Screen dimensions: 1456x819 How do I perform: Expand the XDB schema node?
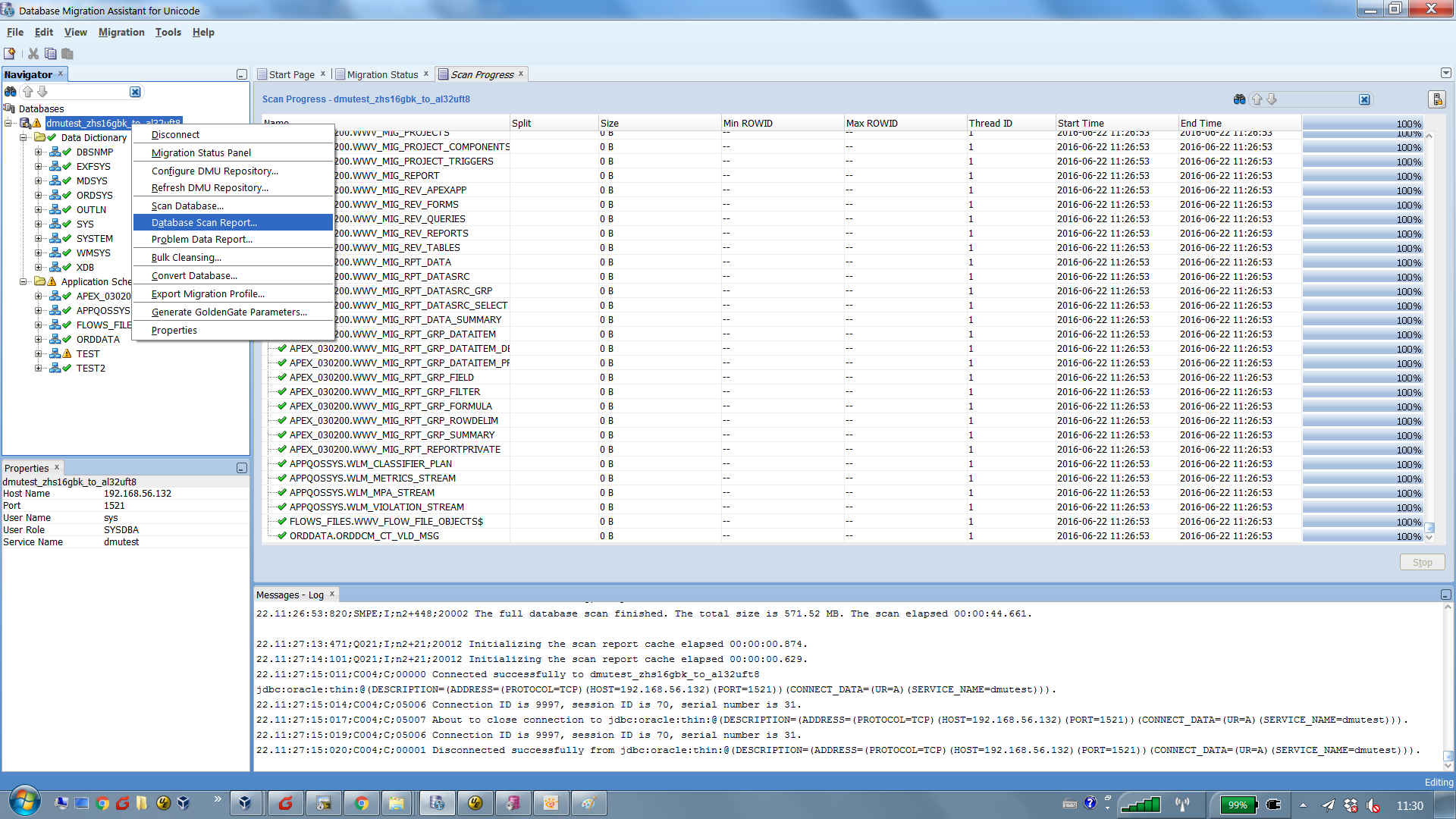tap(38, 268)
